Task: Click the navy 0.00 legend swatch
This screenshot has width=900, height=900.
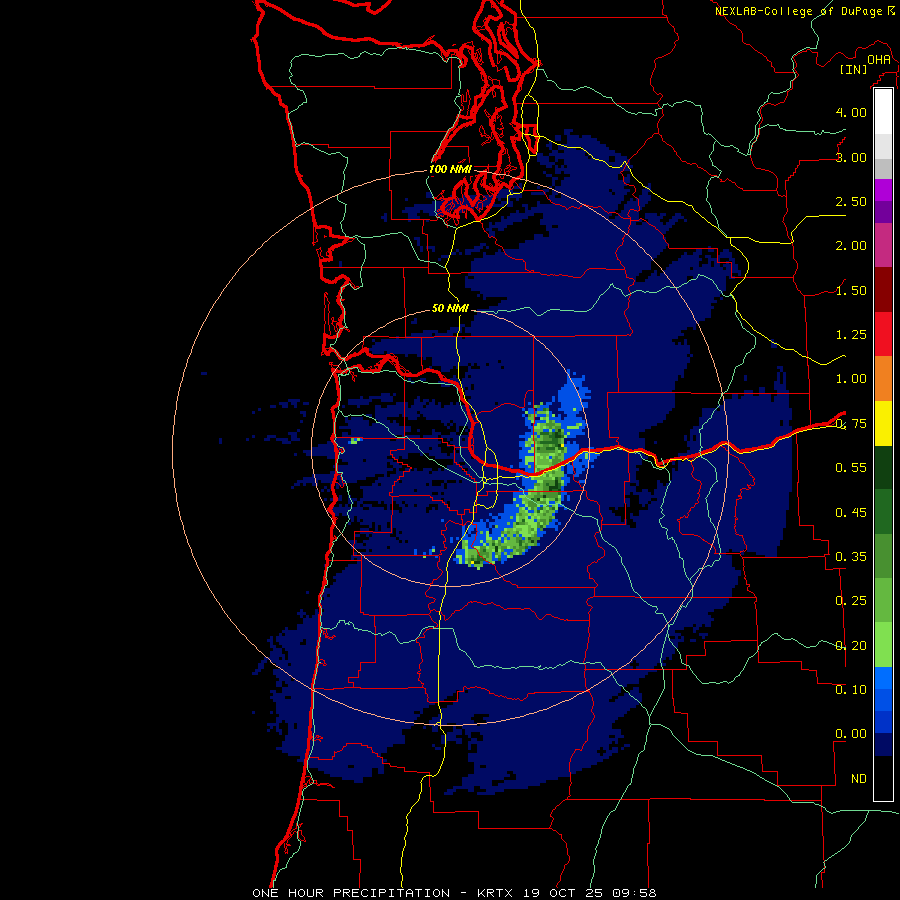Action: pos(883,744)
